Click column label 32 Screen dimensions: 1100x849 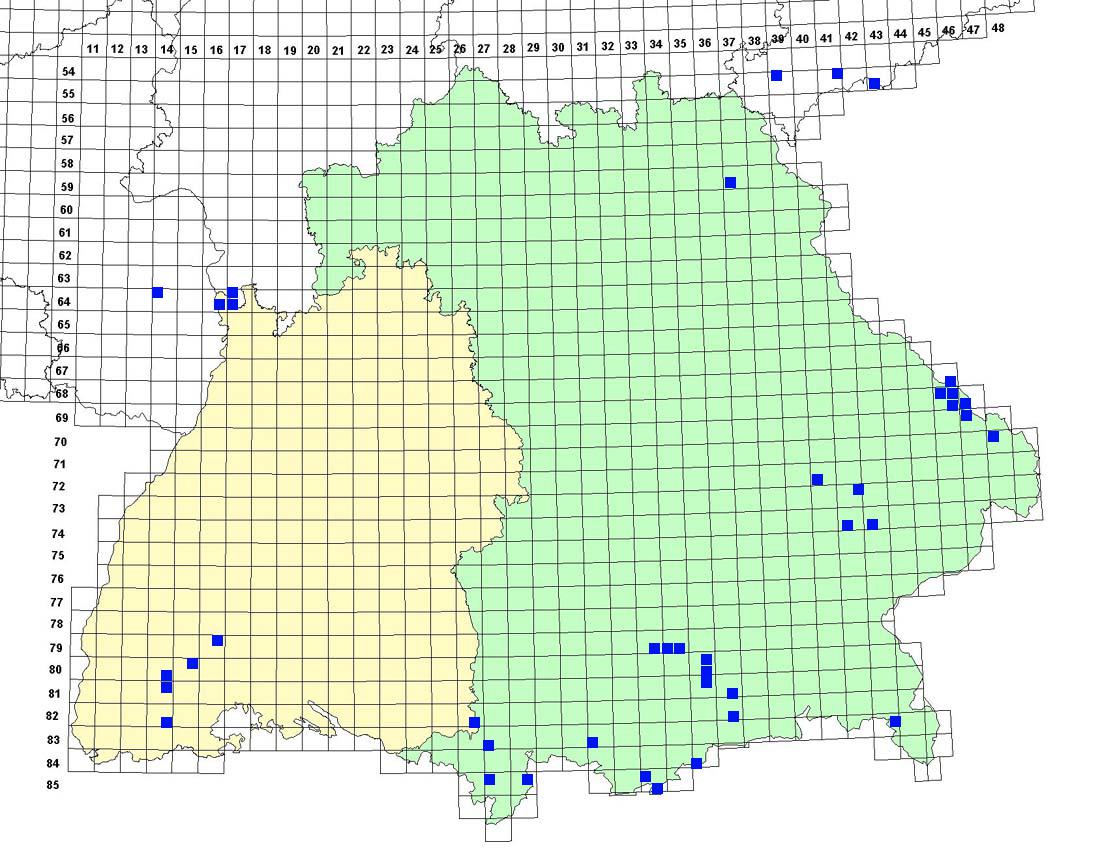pos(608,46)
